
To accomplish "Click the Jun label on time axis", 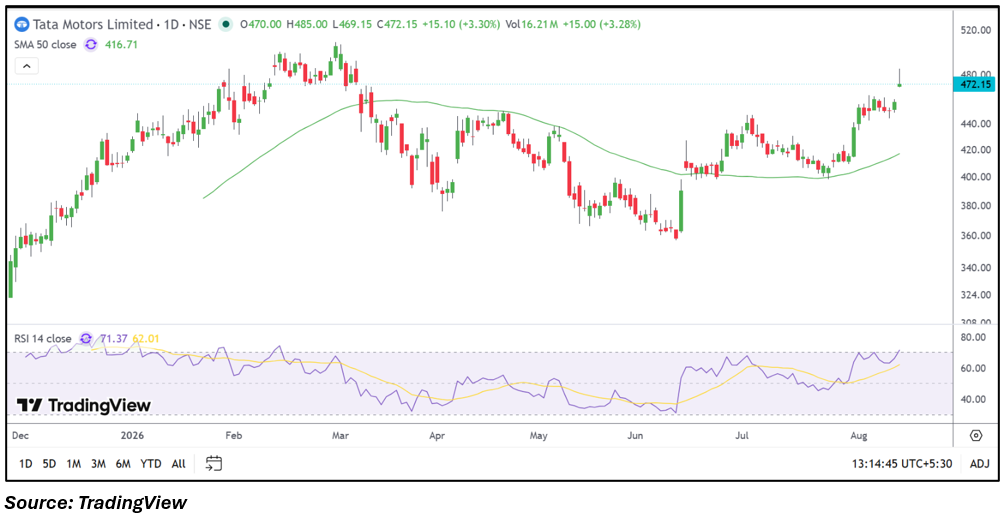I will pyautogui.click(x=635, y=436).
